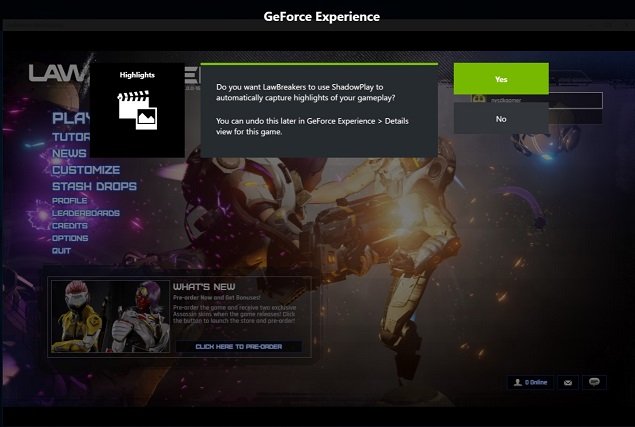Open the NEWS menu item
The width and height of the screenshot is (635, 427).
click(x=69, y=154)
